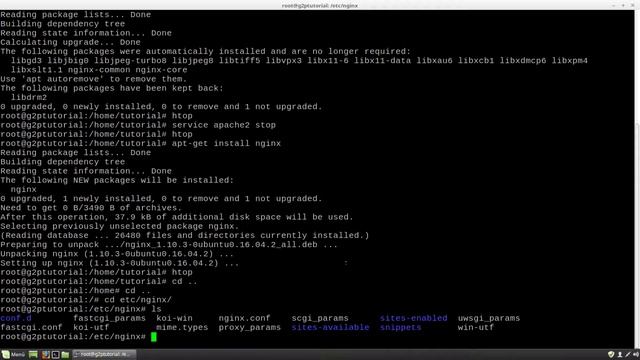Click the network connection tray icon
Screen dimensions: 640x360
click(627, 354)
